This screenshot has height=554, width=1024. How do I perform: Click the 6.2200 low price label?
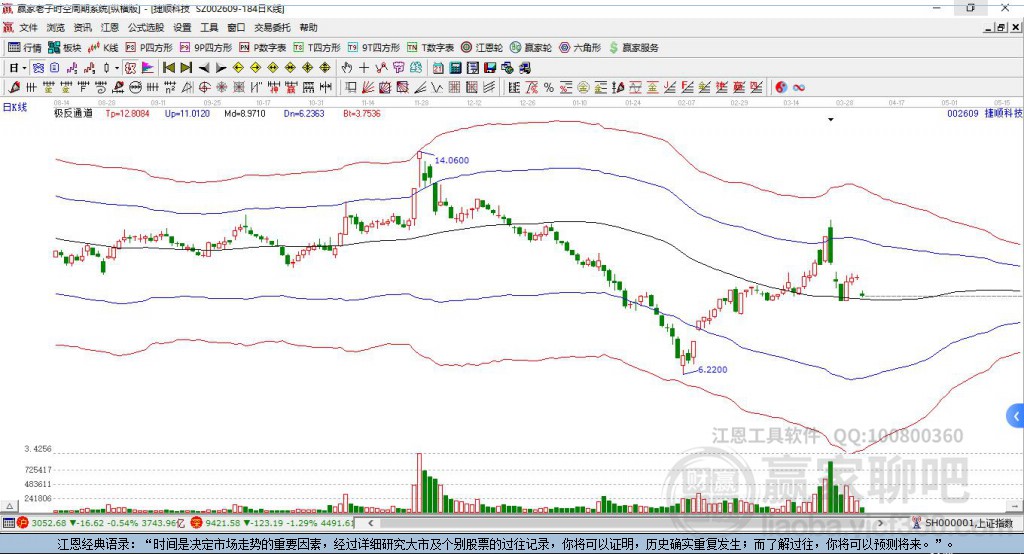pos(712,370)
